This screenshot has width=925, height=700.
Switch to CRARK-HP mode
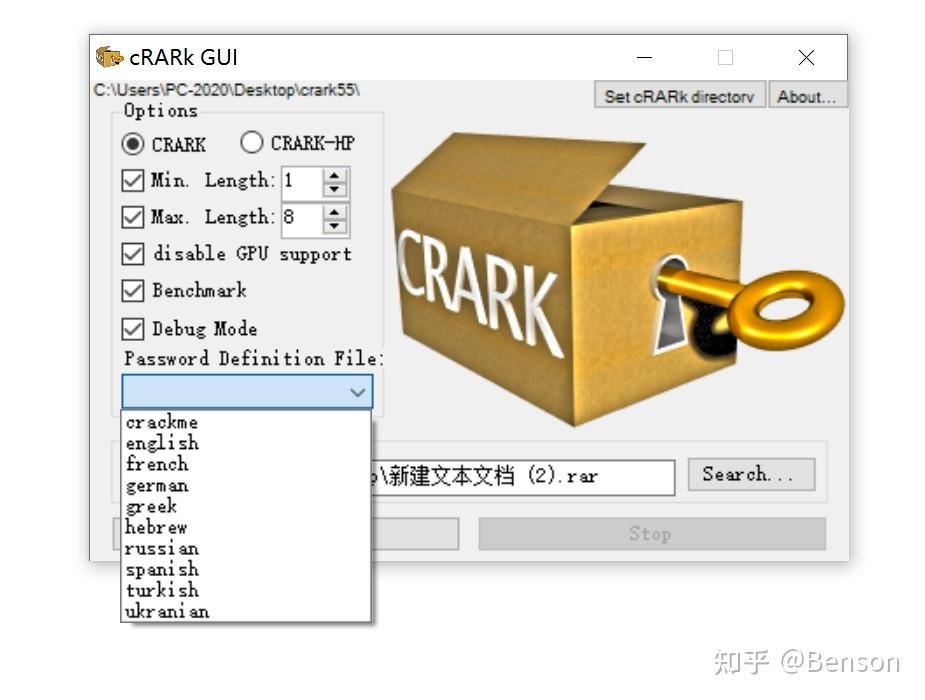click(x=251, y=143)
